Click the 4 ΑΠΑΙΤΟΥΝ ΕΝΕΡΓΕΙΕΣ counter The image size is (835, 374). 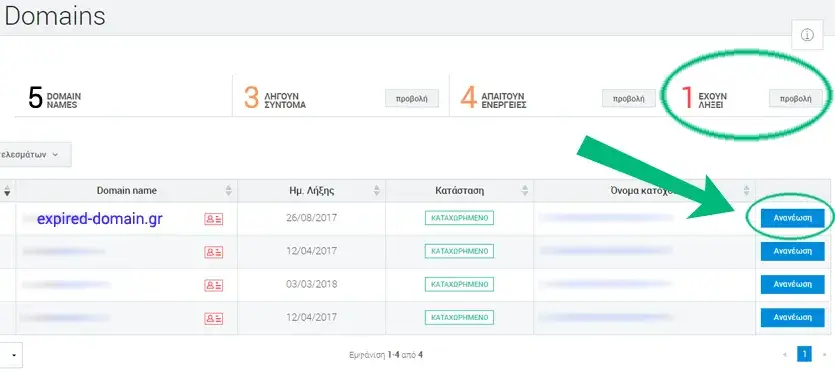click(x=493, y=99)
